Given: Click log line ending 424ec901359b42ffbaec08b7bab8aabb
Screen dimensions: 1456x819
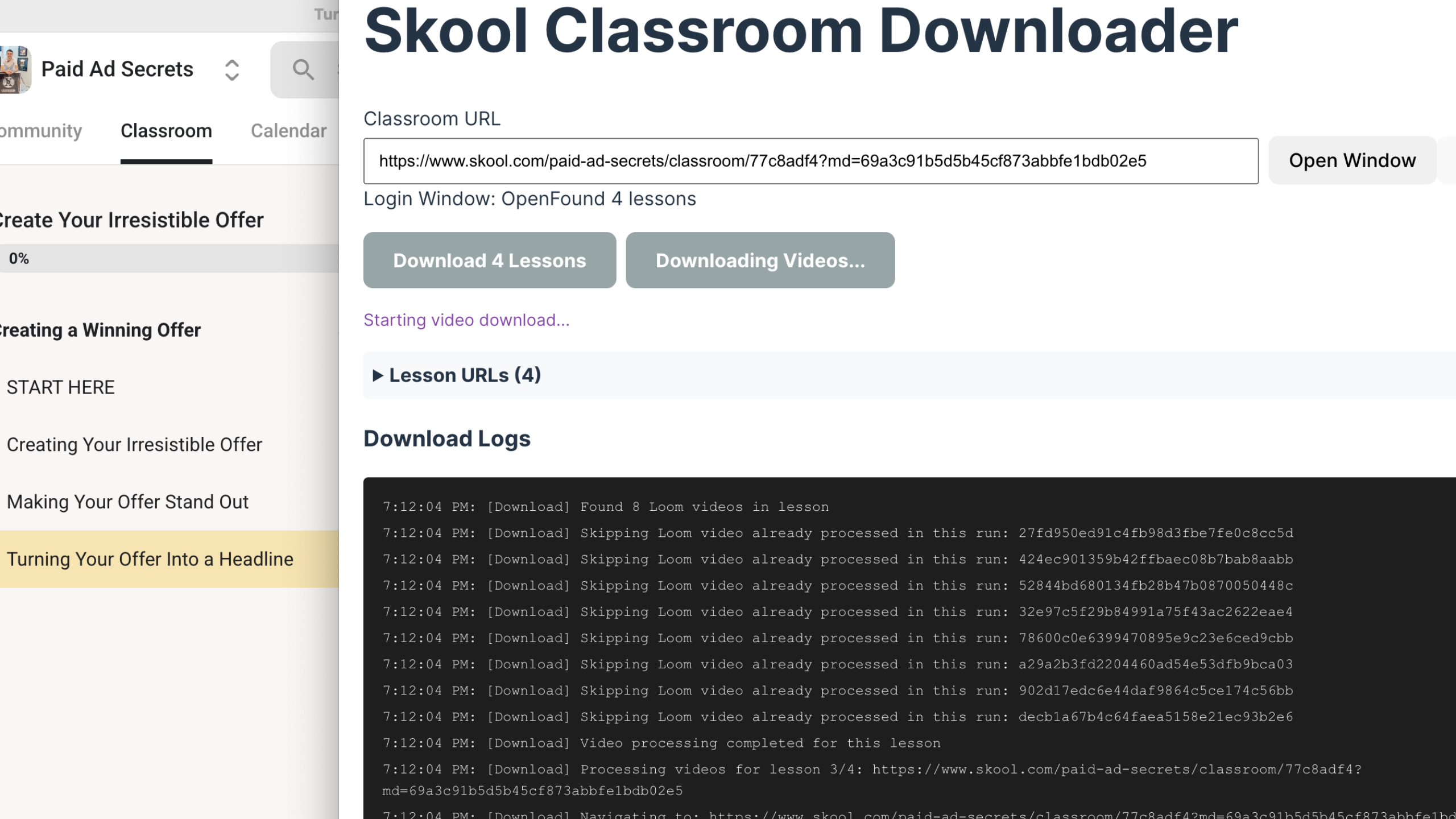Looking at the screenshot, I should point(838,559).
